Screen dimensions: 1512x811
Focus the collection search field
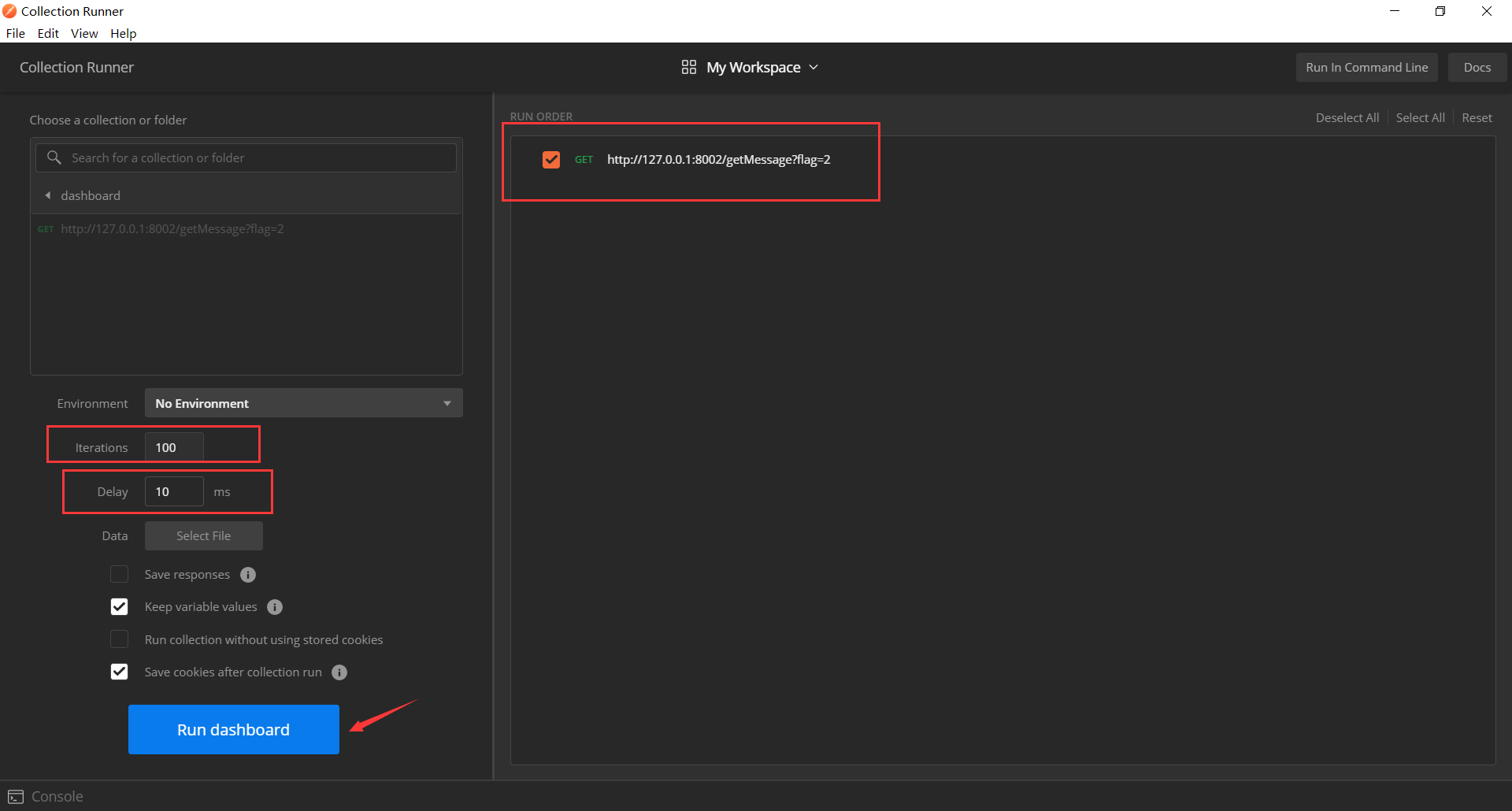pos(246,157)
